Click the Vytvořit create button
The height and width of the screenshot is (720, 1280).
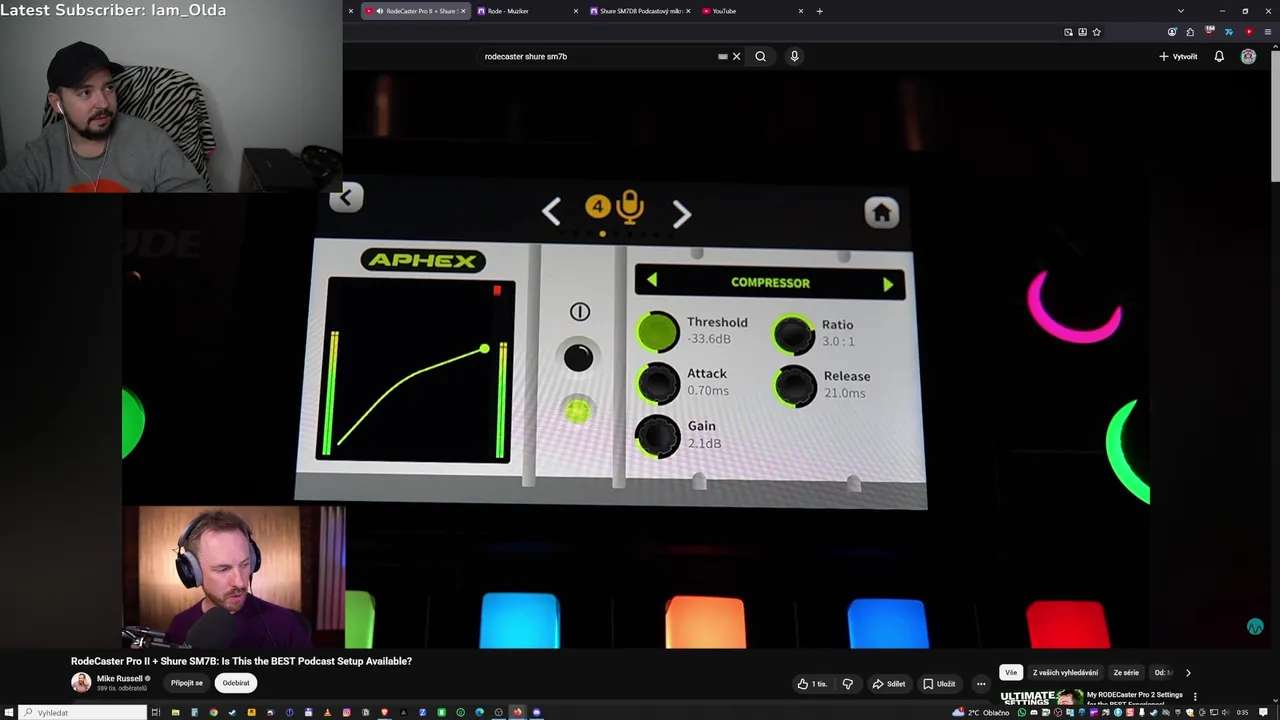tap(1178, 56)
